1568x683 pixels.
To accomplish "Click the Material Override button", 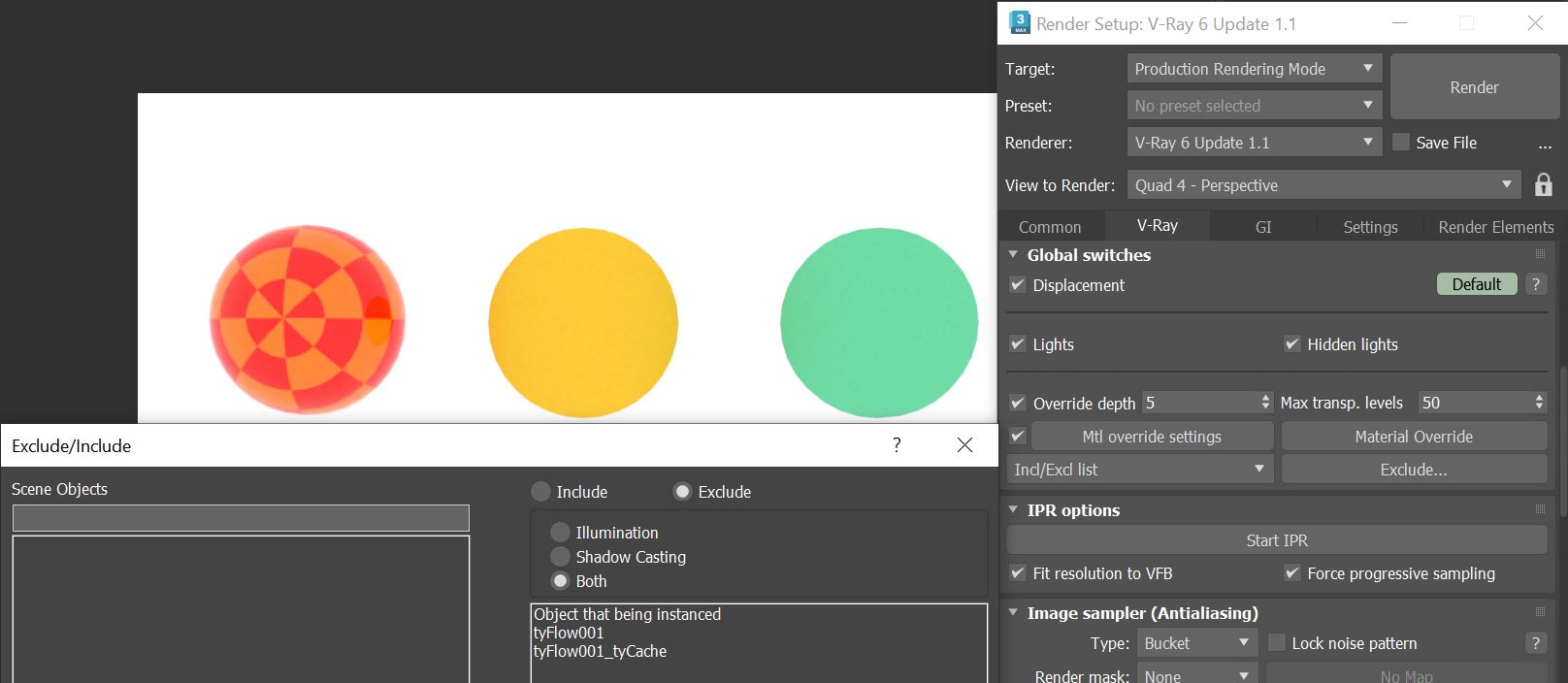I will [1414, 437].
